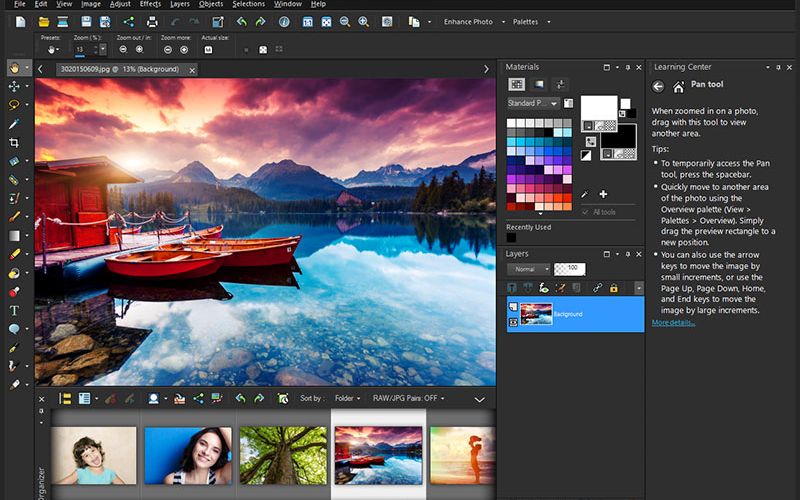Click the Save disk icon
800x500 pixels.
pos(86,22)
